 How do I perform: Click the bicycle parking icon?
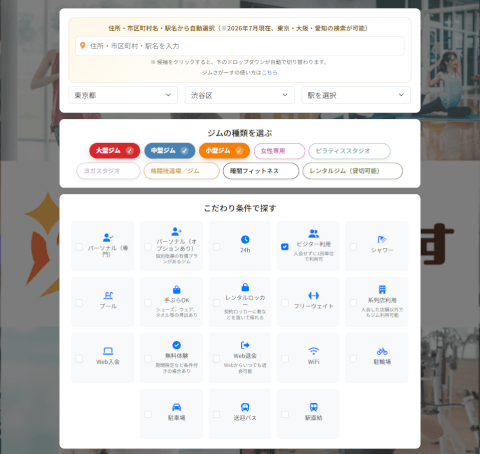coord(382,351)
